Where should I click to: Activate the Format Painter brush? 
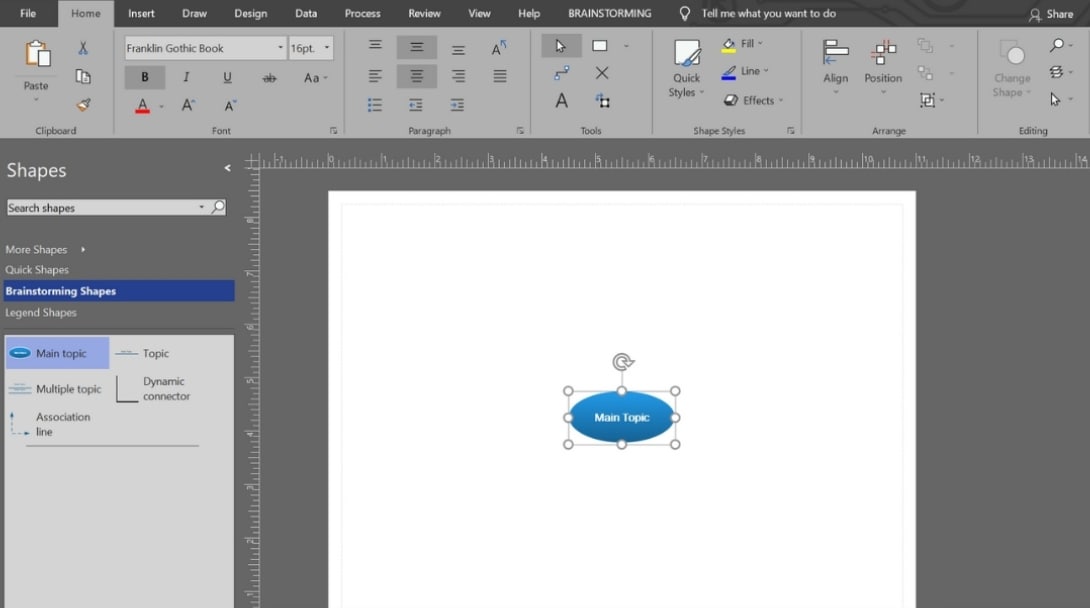pyautogui.click(x=83, y=105)
